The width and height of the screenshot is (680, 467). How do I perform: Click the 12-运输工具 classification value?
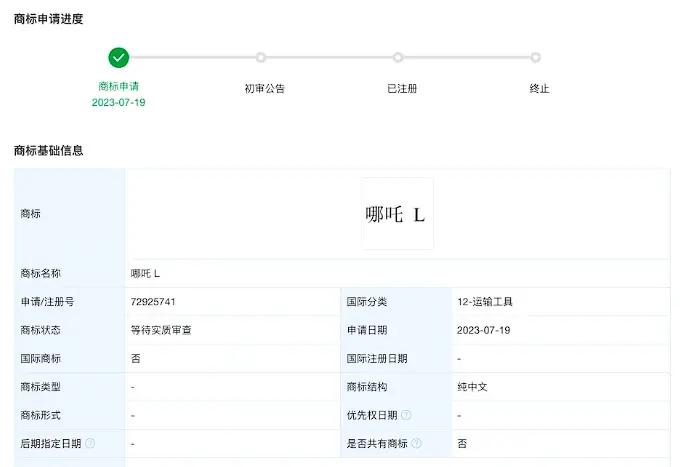(484, 302)
